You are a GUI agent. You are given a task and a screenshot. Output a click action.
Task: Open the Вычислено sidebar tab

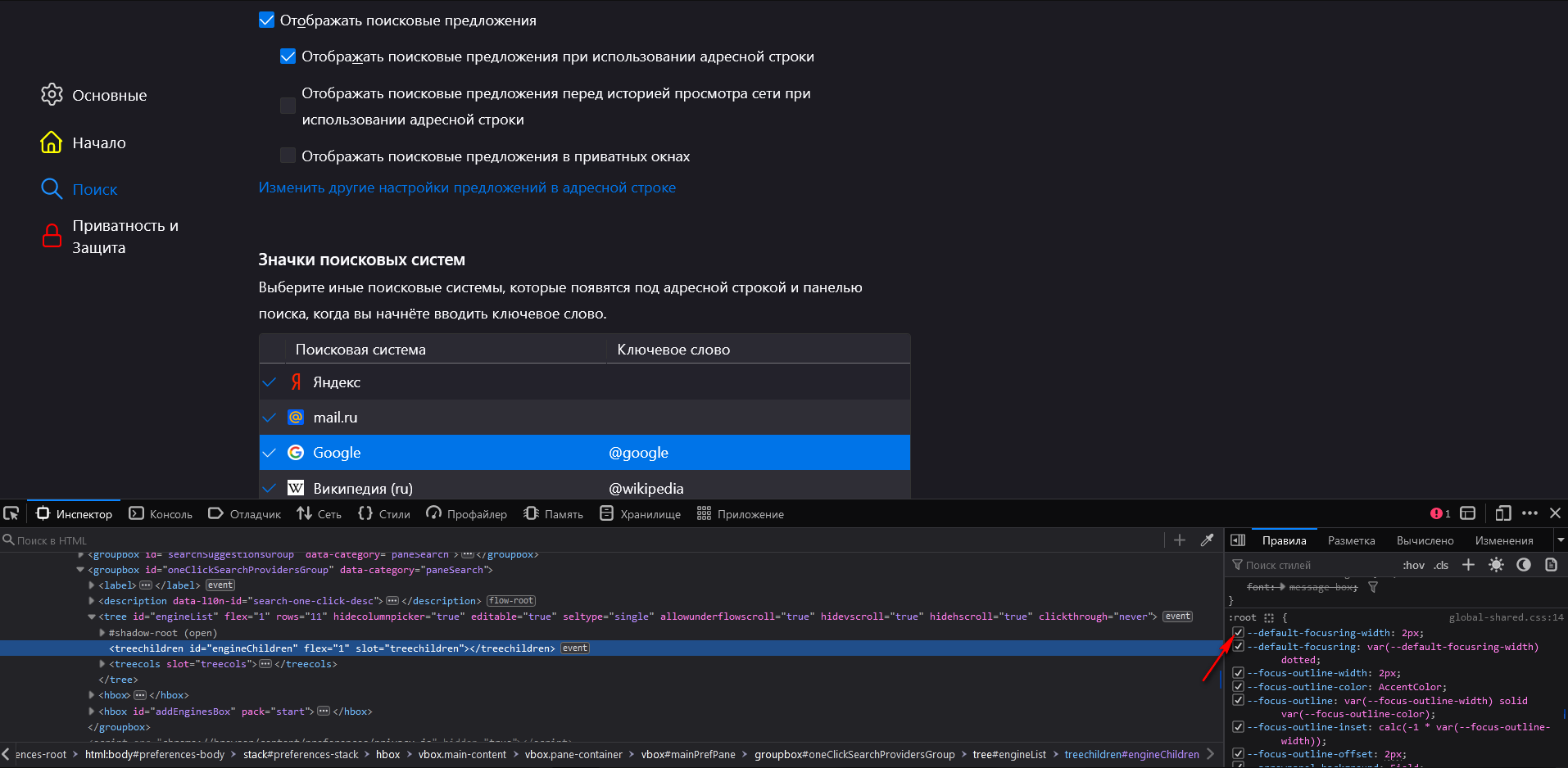(x=1425, y=540)
